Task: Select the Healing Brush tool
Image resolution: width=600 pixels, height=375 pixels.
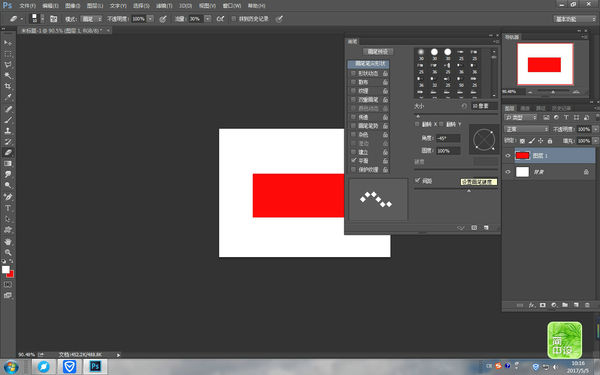Action: click(x=8, y=109)
